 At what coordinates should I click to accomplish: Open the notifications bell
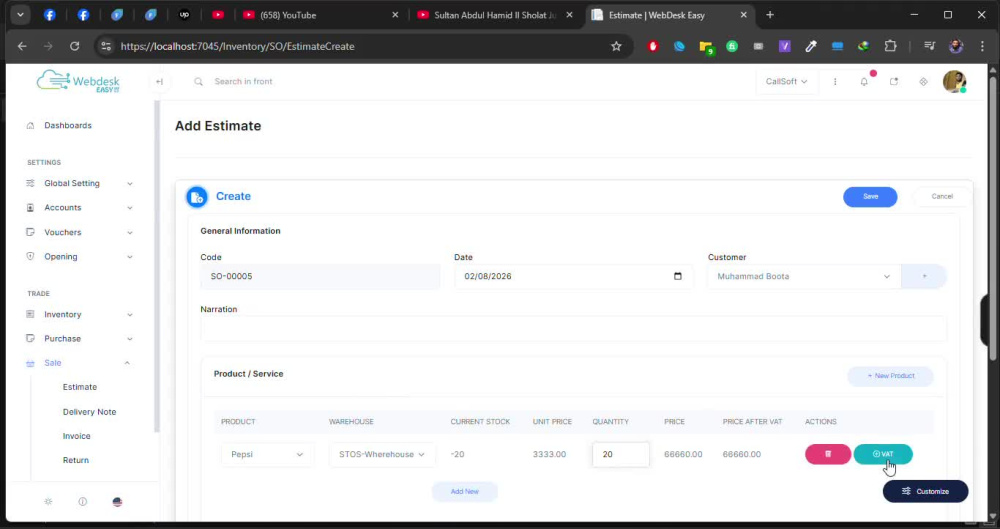pyautogui.click(x=864, y=82)
